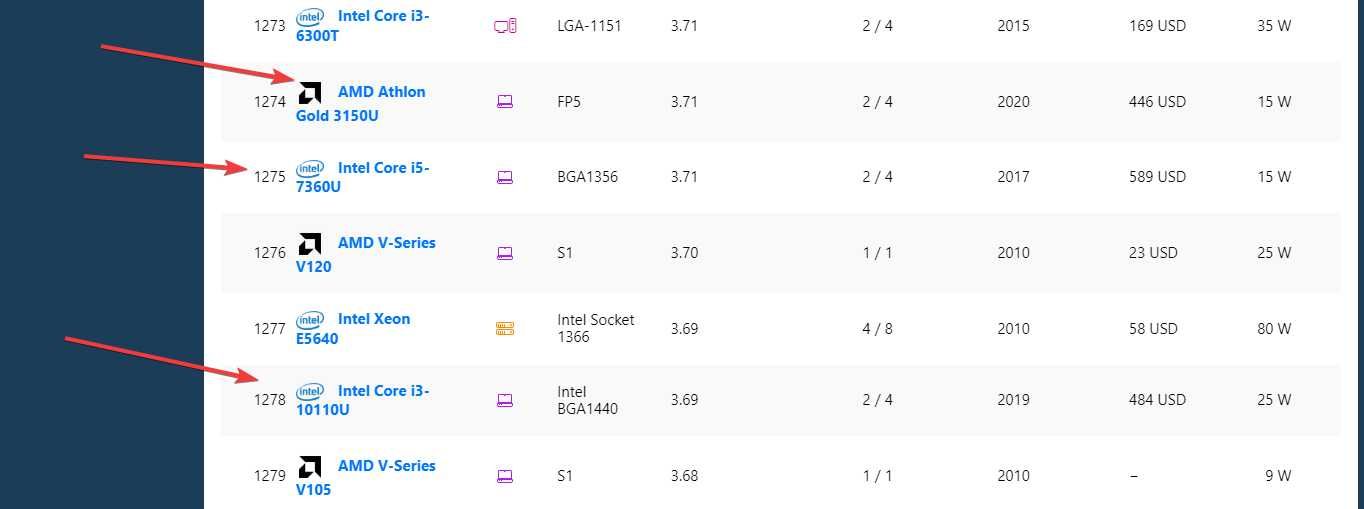Viewport: 1364px width, 509px height.
Task: Click the Intel logo beside Core i3-6300T
Action: click(310, 17)
